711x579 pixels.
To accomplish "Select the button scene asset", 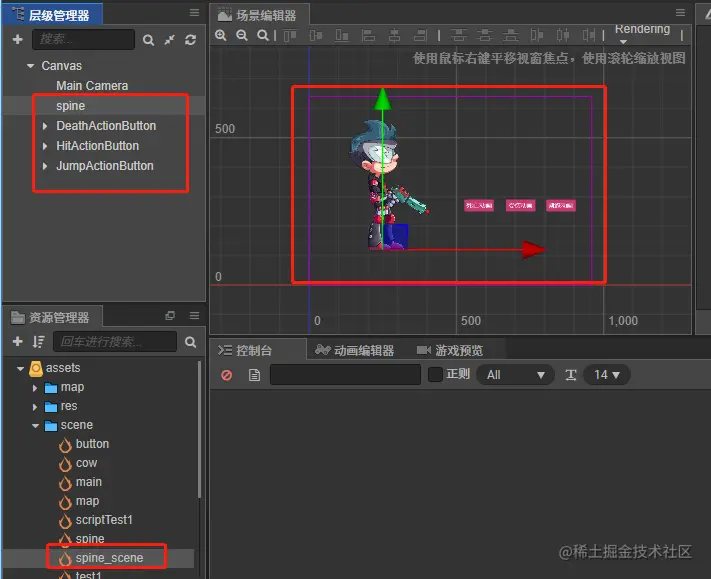I will click(92, 444).
